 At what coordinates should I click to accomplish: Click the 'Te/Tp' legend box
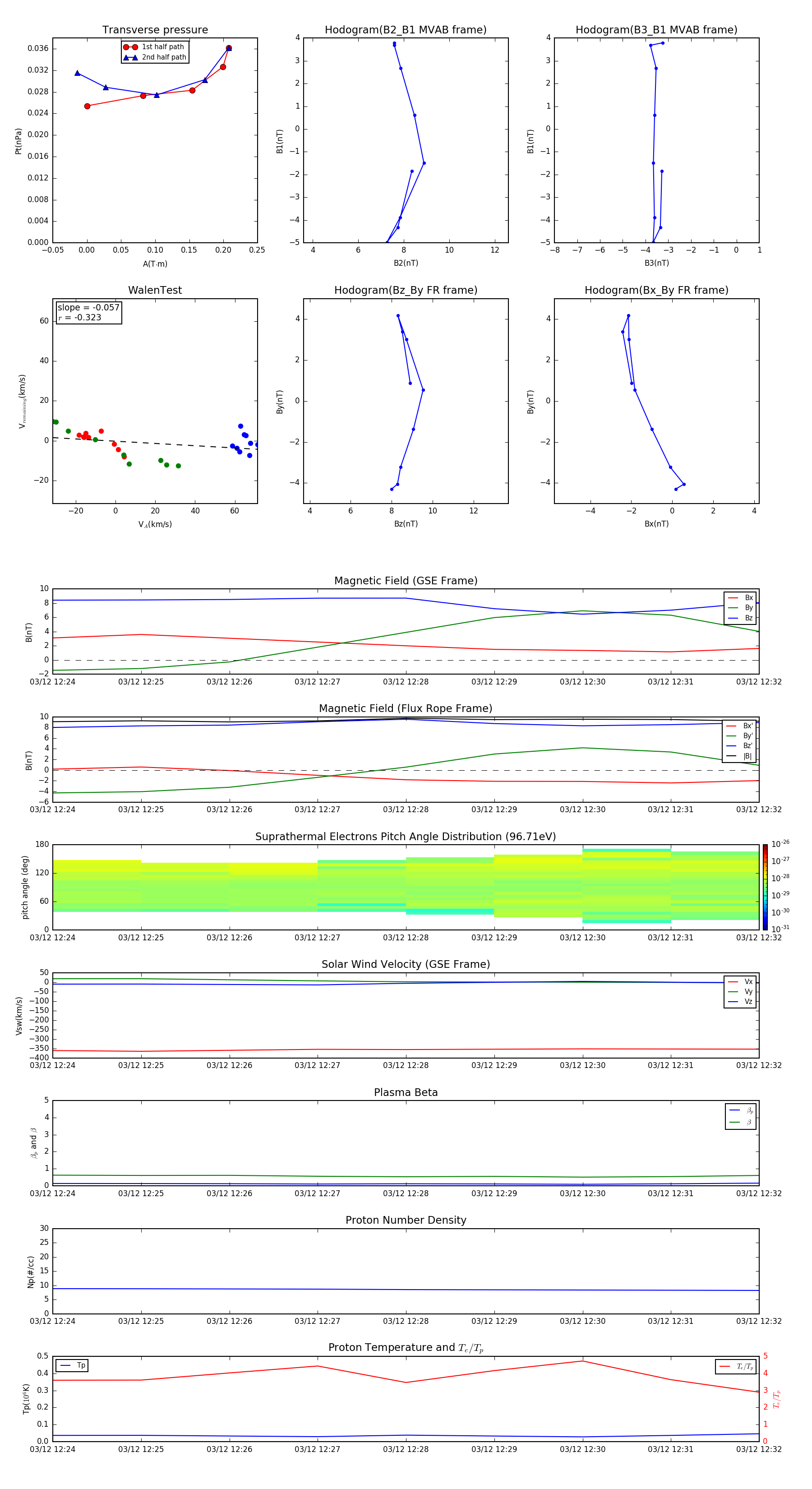pyautogui.click(x=736, y=1366)
